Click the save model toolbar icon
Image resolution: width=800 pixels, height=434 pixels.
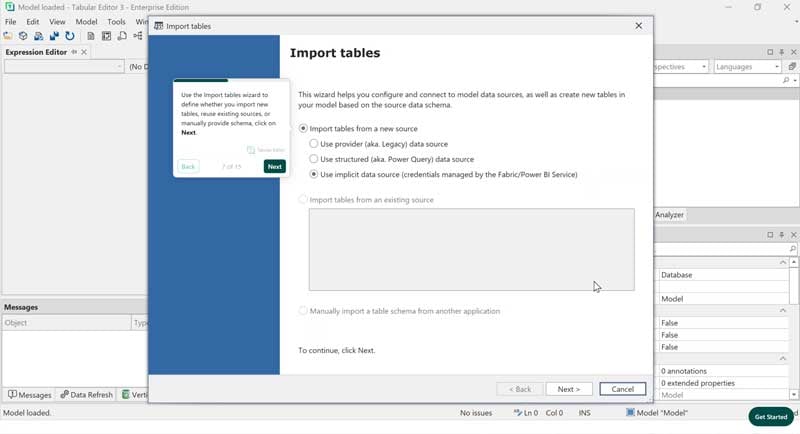(x=38, y=36)
